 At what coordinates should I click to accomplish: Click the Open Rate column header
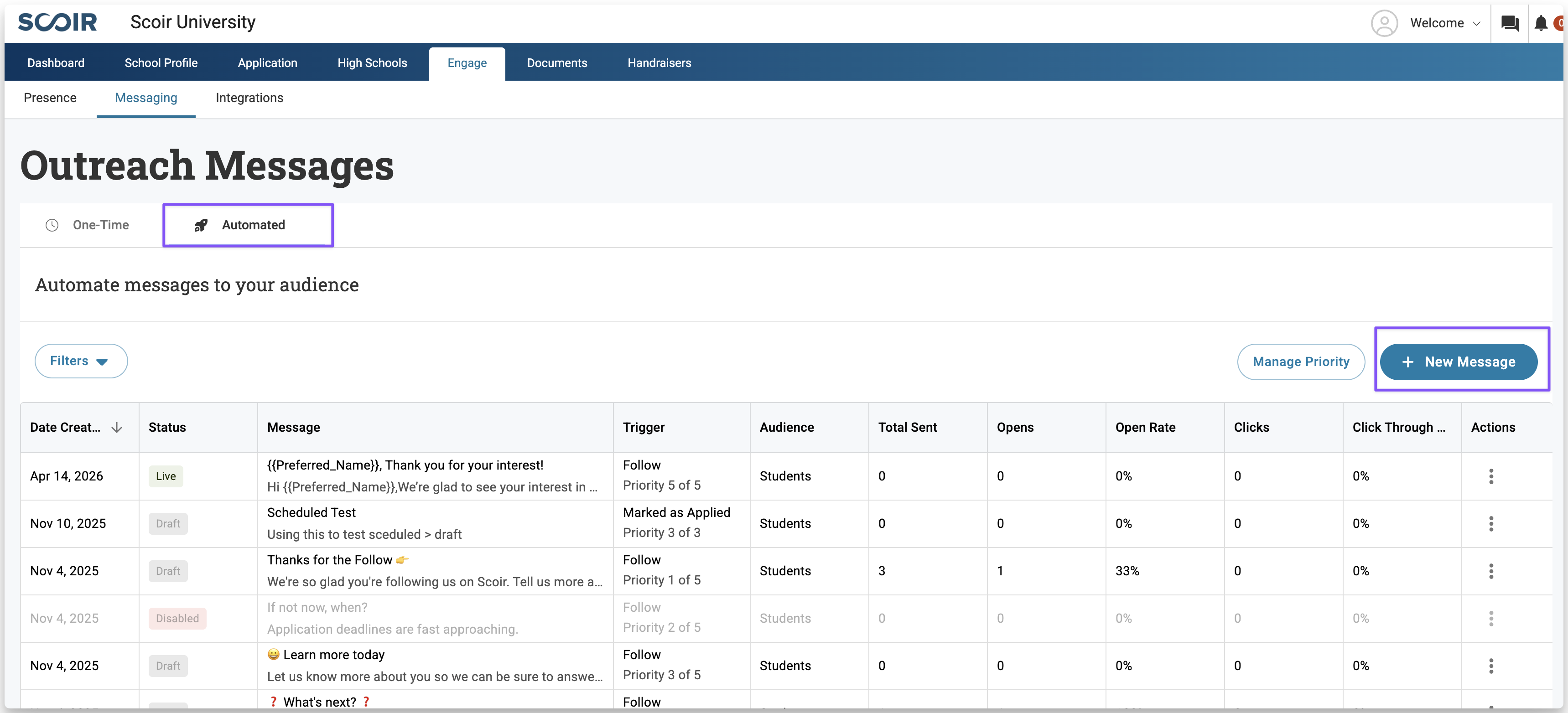point(1145,428)
